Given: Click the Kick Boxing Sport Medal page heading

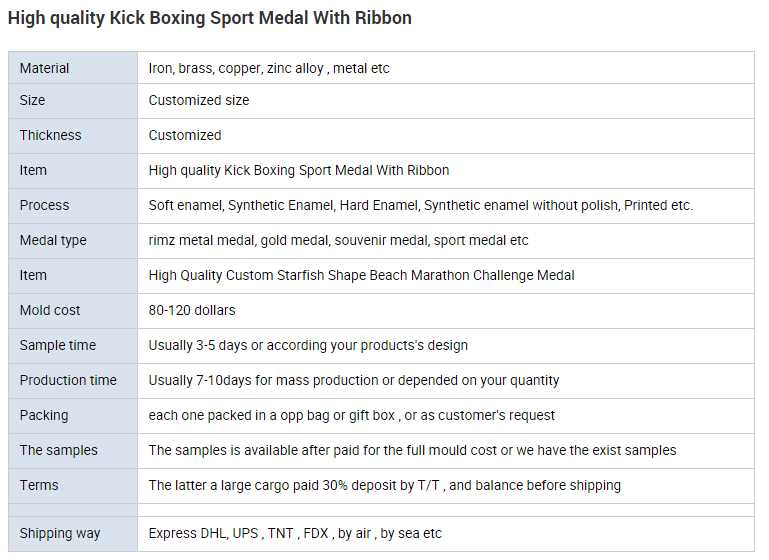Looking at the screenshot, I should pos(210,18).
